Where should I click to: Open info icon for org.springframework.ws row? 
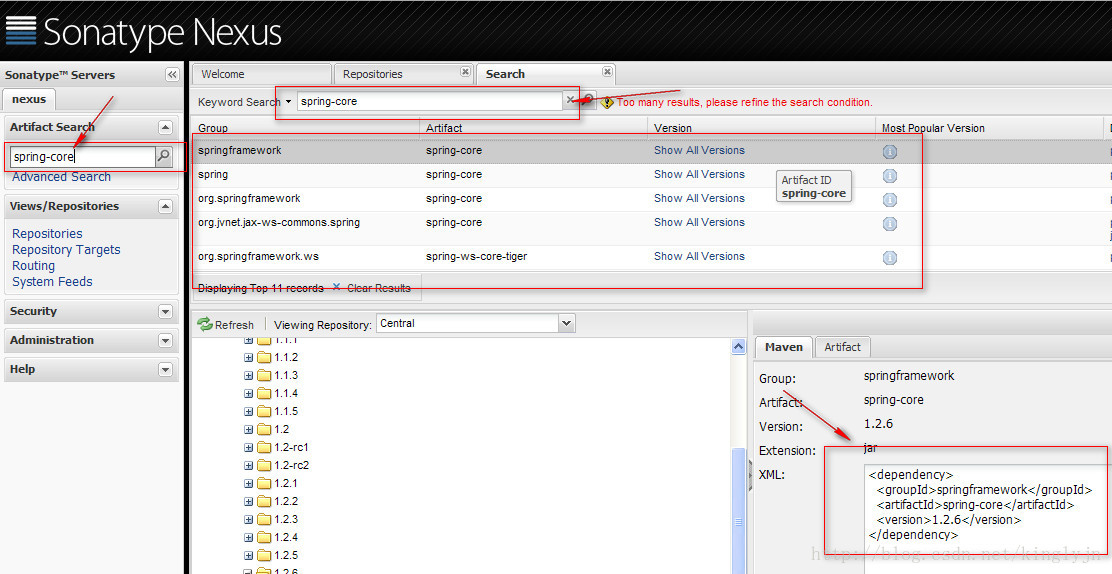click(x=890, y=258)
